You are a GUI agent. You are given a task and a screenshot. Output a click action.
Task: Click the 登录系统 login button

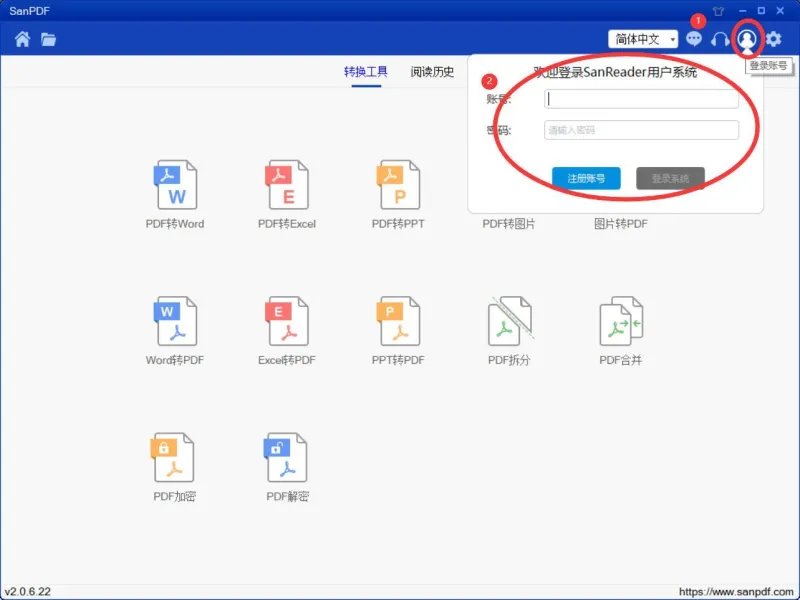point(670,179)
